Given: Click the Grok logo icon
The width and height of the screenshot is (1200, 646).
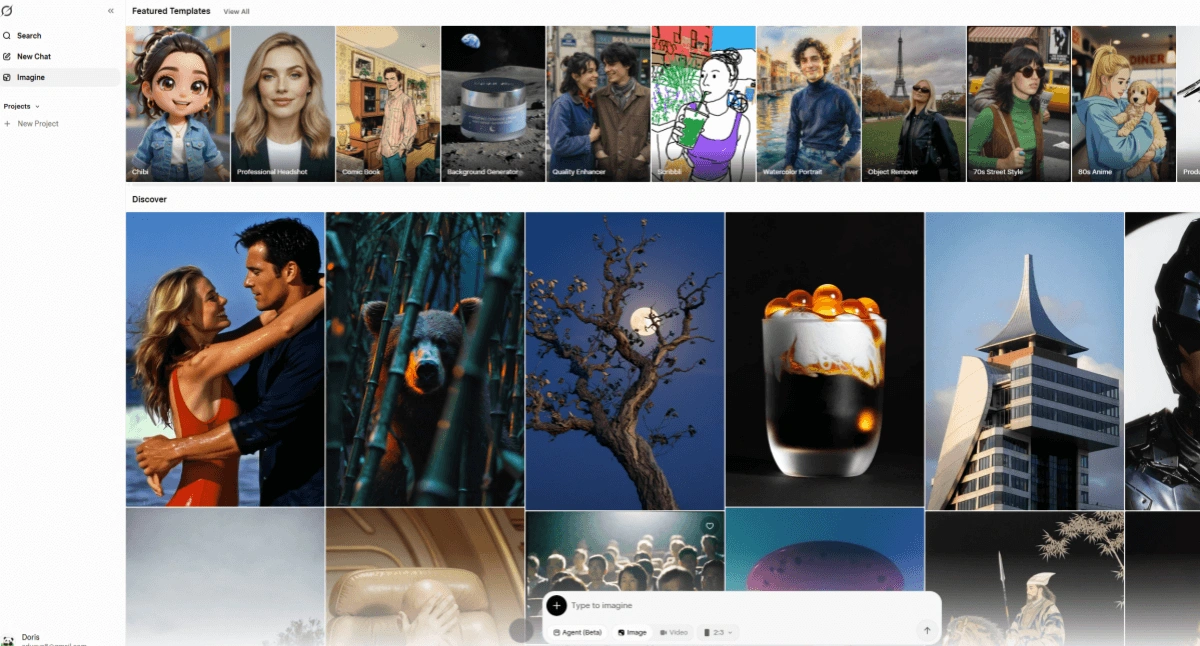Looking at the screenshot, I should pyautogui.click(x=7, y=10).
